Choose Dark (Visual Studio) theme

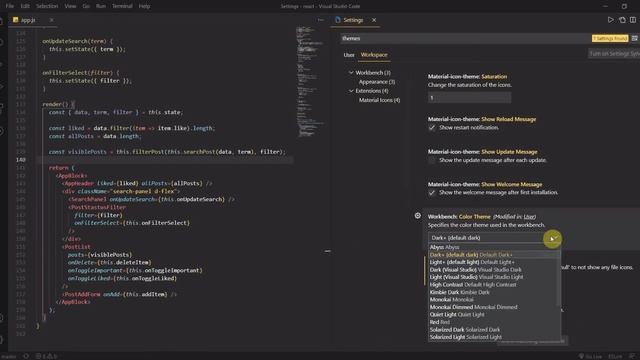click(x=494, y=270)
